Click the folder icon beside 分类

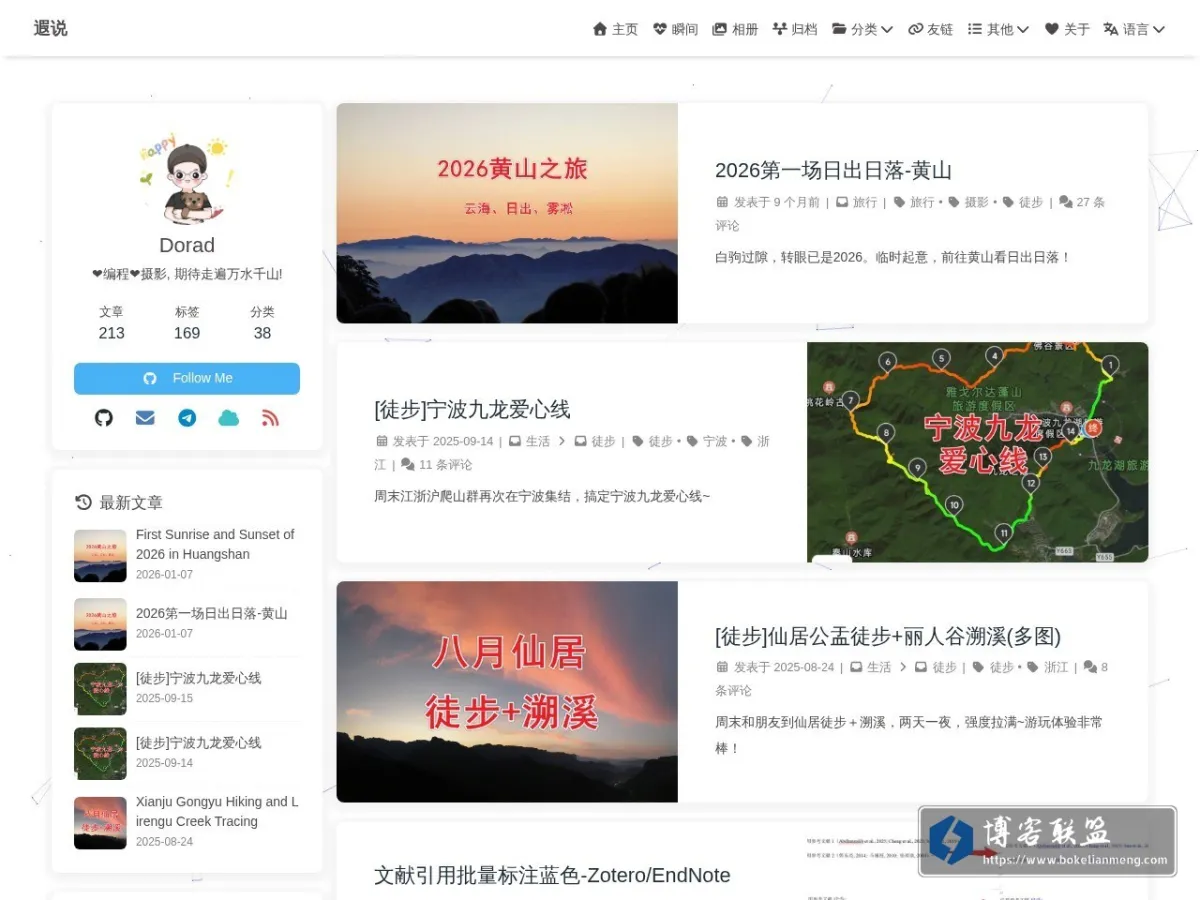839,29
